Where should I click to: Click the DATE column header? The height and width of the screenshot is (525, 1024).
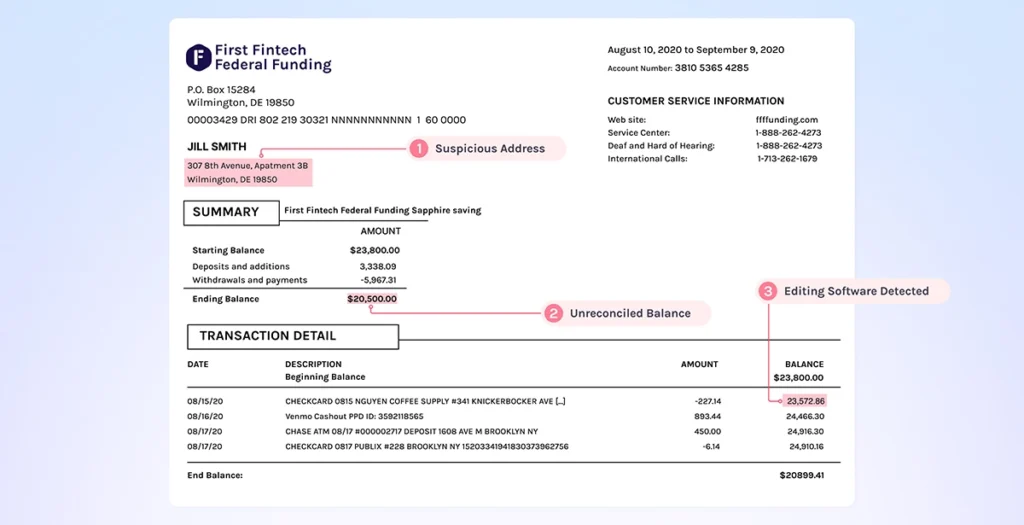click(198, 364)
